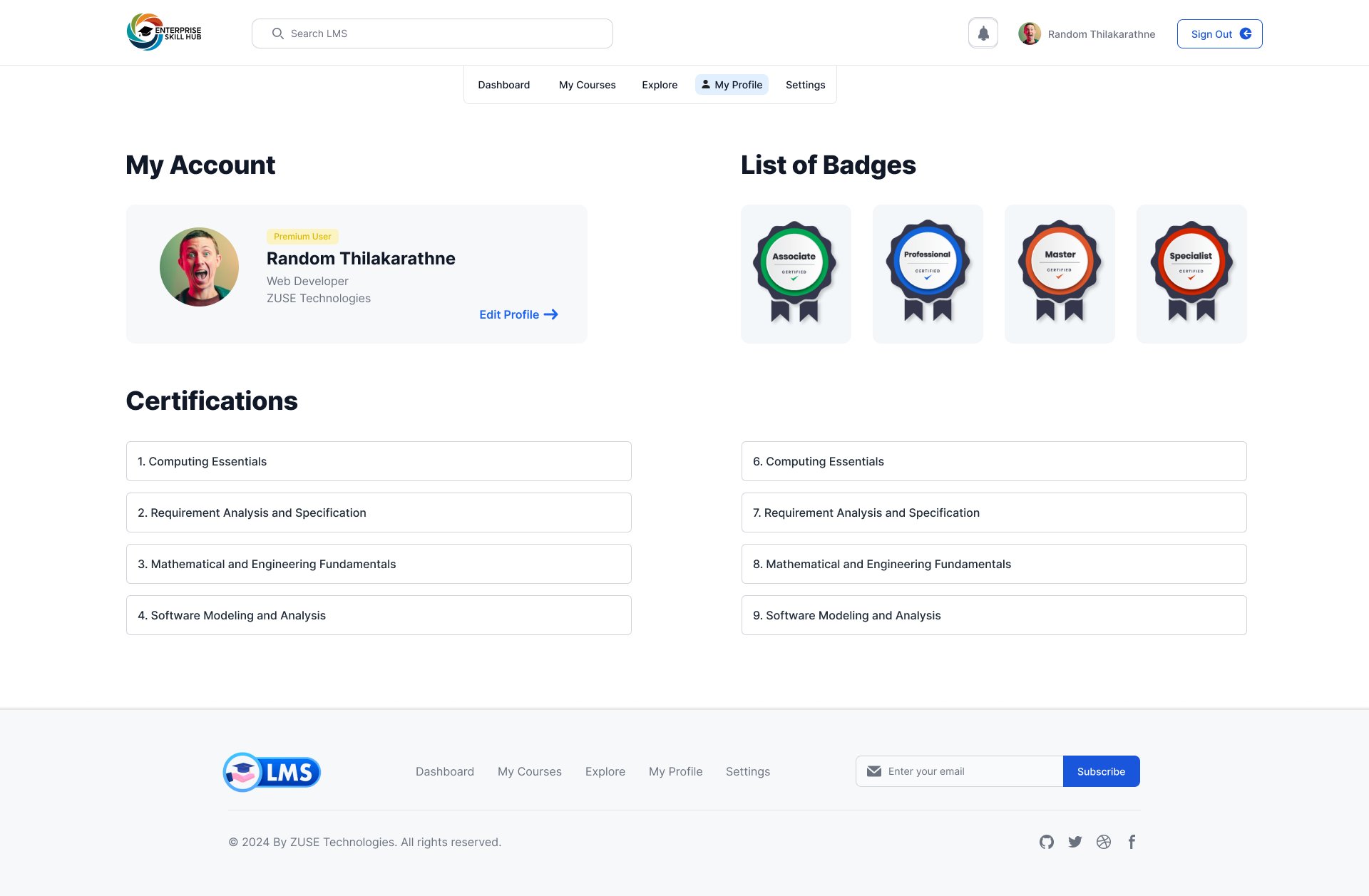The height and width of the screenshot is (896, 1369).
Task: Open the Twitter footer link
Action: click(x=1075, y=842)
